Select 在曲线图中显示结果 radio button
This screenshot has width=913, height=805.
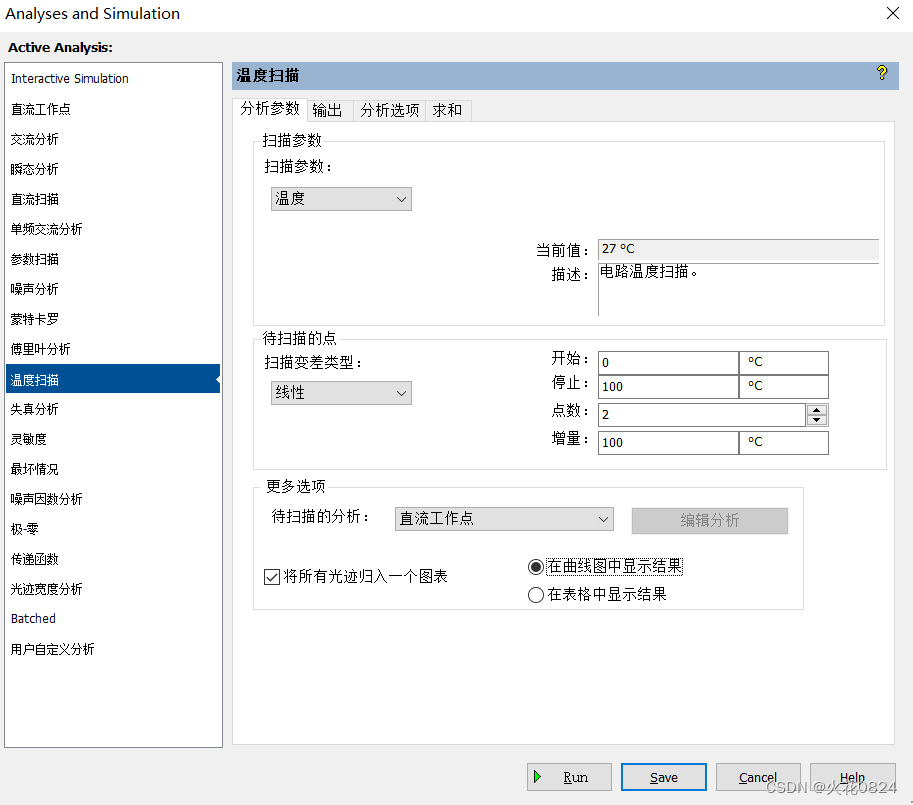point(537,566)
